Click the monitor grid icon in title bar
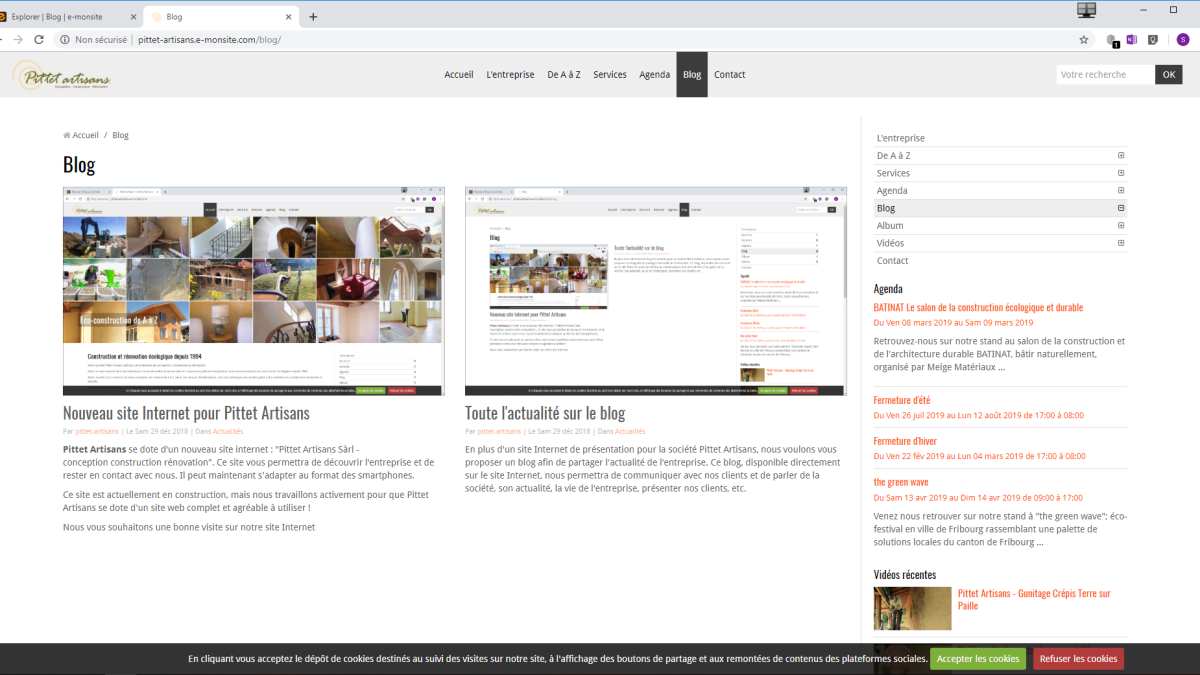Screen dimensions: 1200x675 click(x=1087, y=10)
